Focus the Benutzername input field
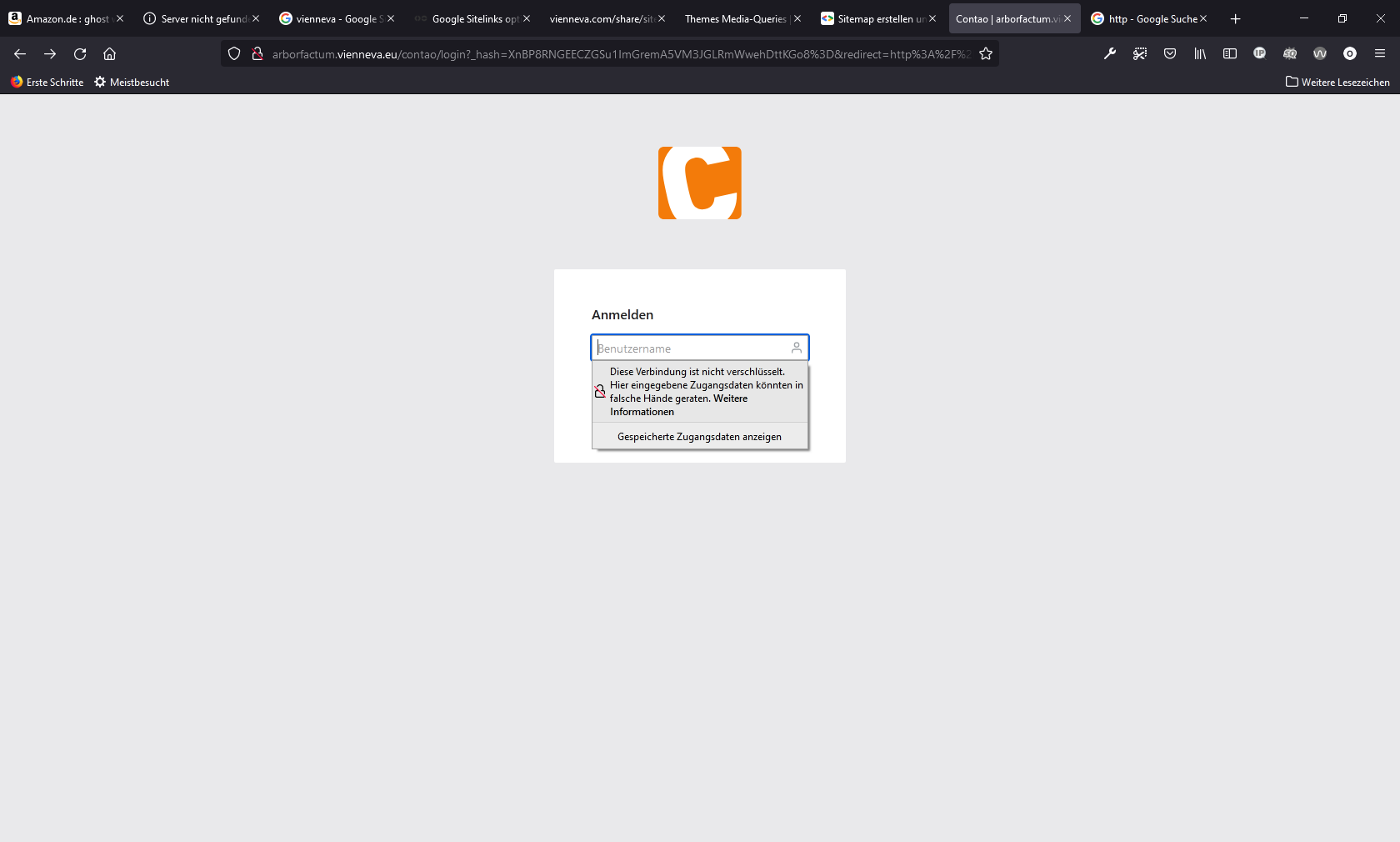The image size is (1400, 842). (700, 348)
